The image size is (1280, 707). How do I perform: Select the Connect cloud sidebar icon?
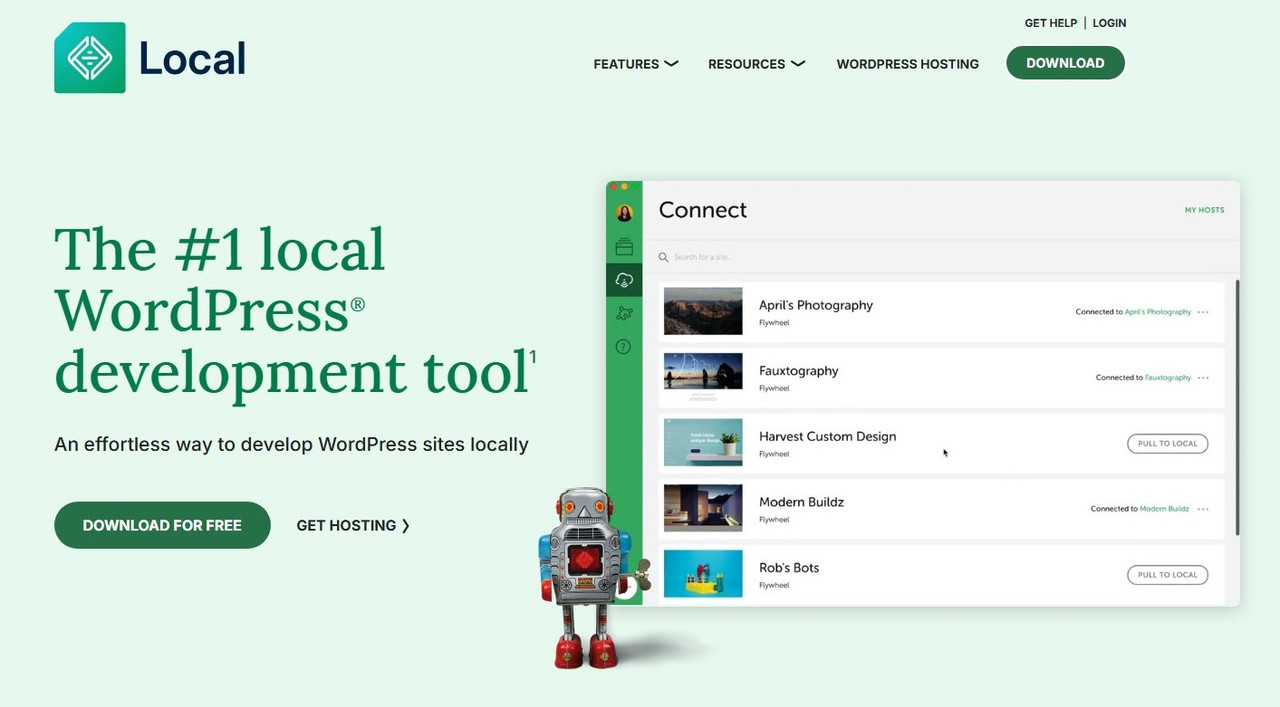pyautogui.click(x=624, y=280)
